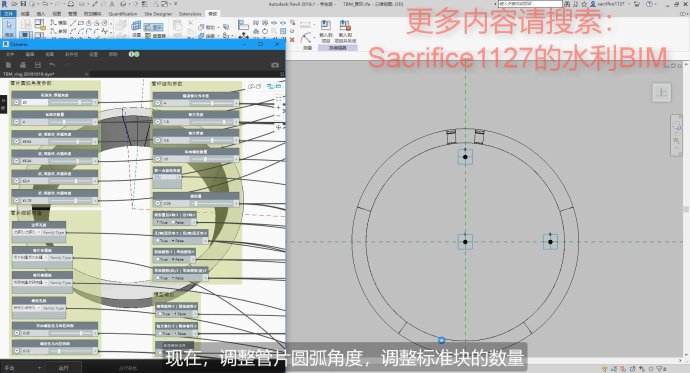Open Dynamo's 软件包 menu
This screenshot has height=373, width=690.
pos(71,54)
